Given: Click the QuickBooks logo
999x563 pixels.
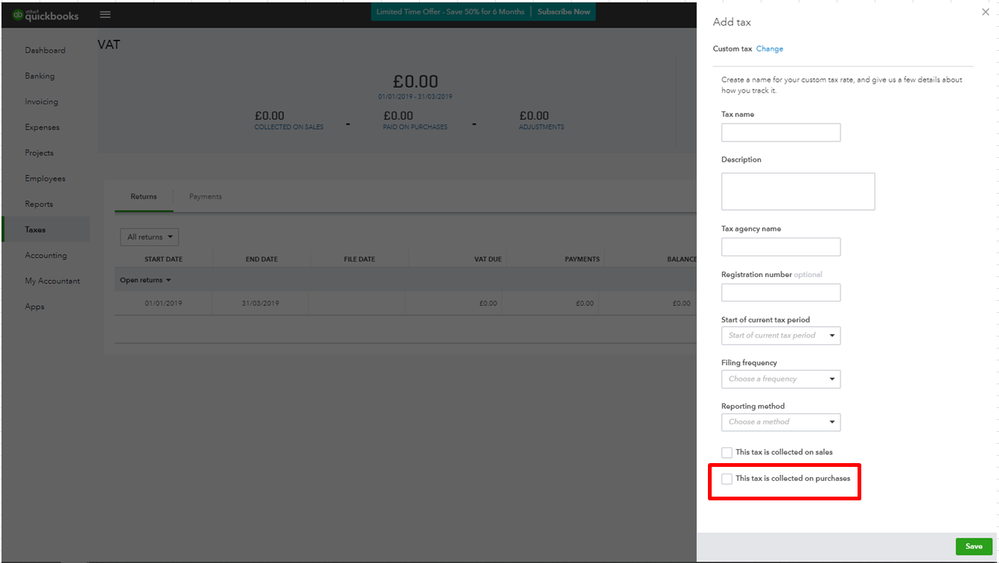Looking at the screenshot, I should [x=46, y=15].
